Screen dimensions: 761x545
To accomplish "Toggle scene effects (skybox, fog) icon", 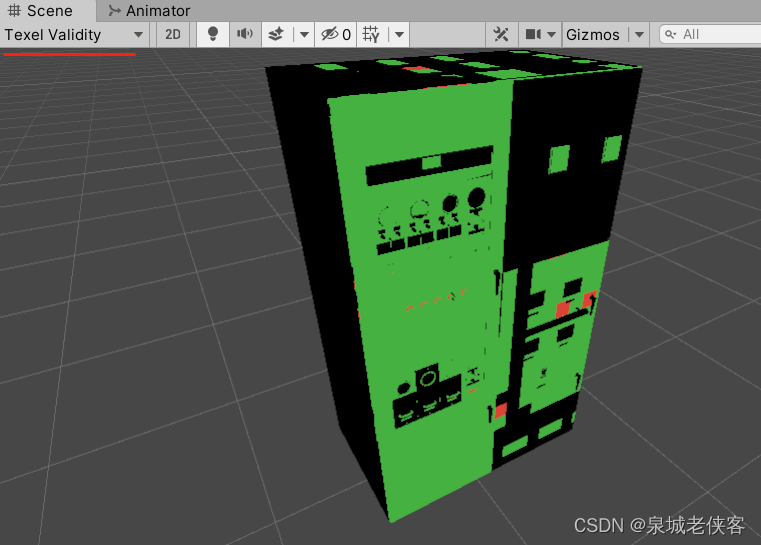I will tap(276, 34).
